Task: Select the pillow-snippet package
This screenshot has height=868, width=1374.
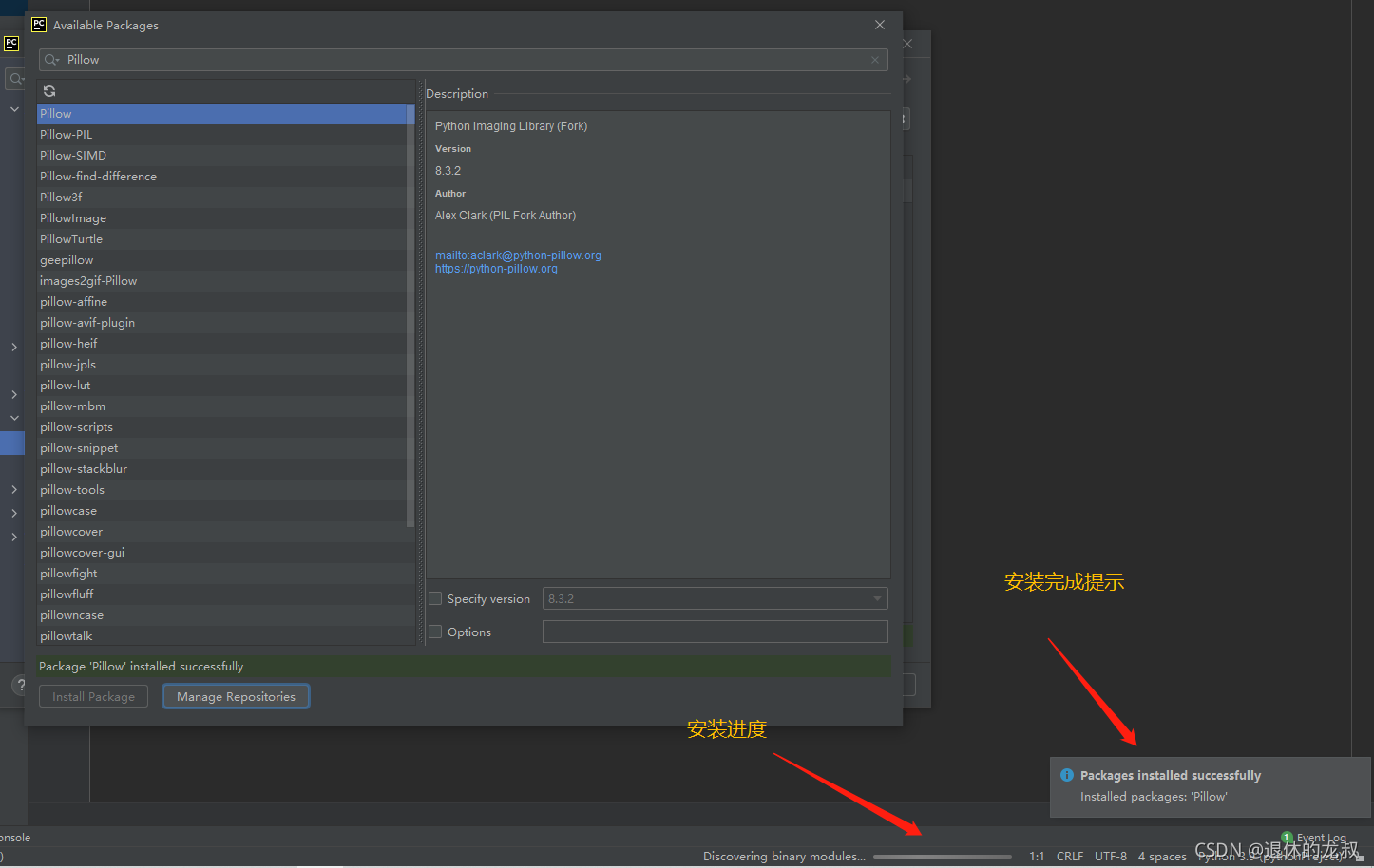Action: [x=221, y=448]
